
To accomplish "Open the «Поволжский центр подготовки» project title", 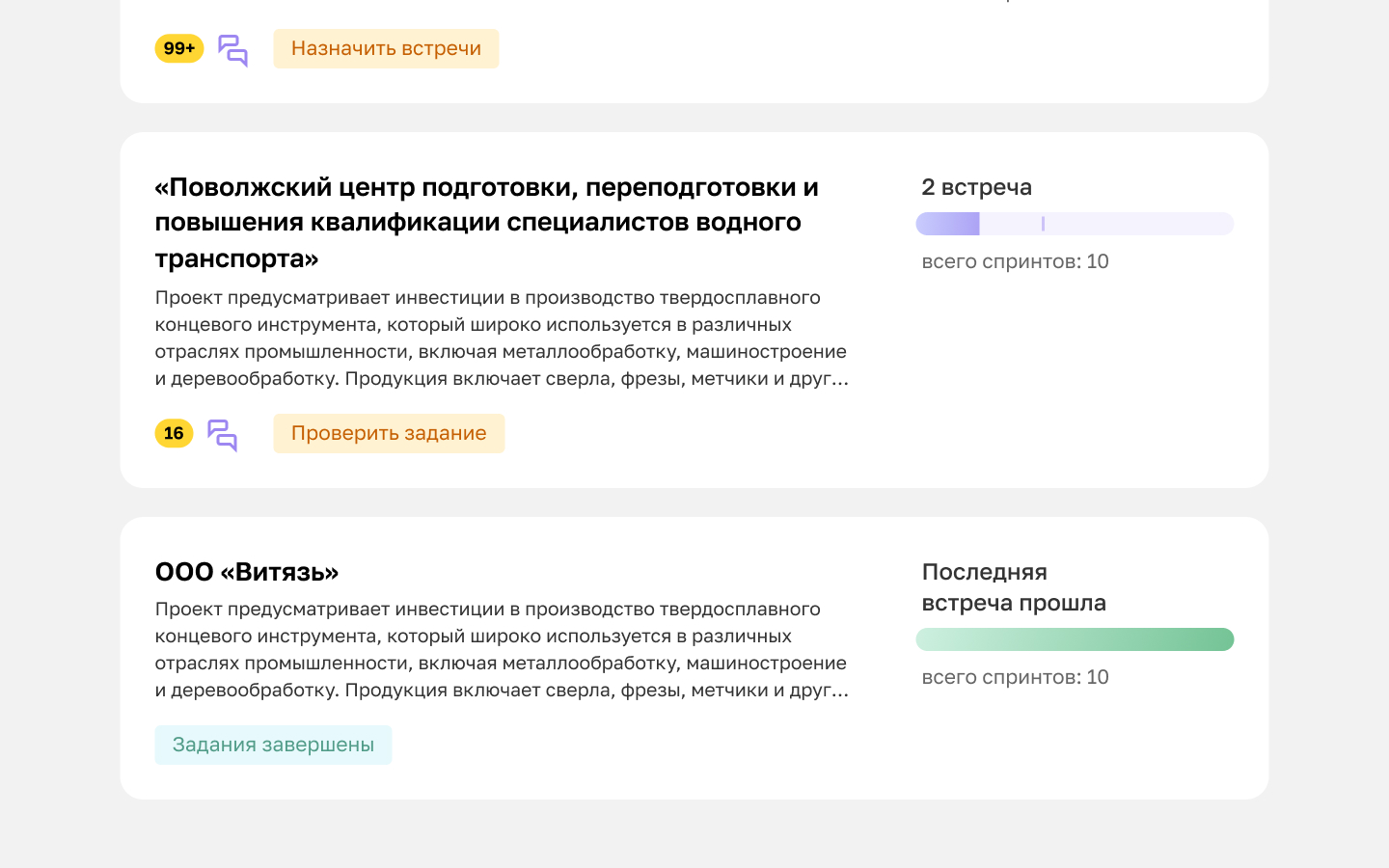I will click(x=487, y=222).
